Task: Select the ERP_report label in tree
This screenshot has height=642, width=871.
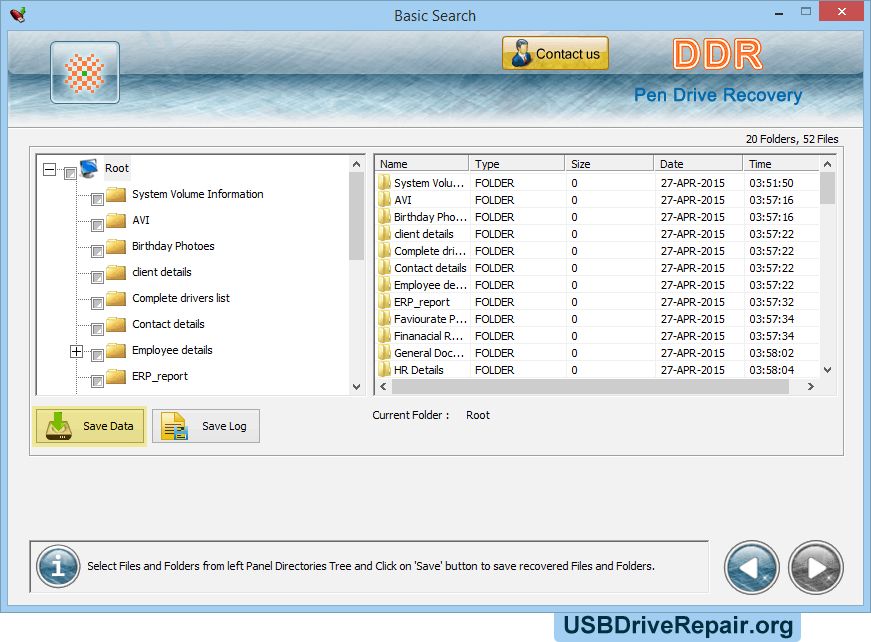Action: tap(160, 377)
